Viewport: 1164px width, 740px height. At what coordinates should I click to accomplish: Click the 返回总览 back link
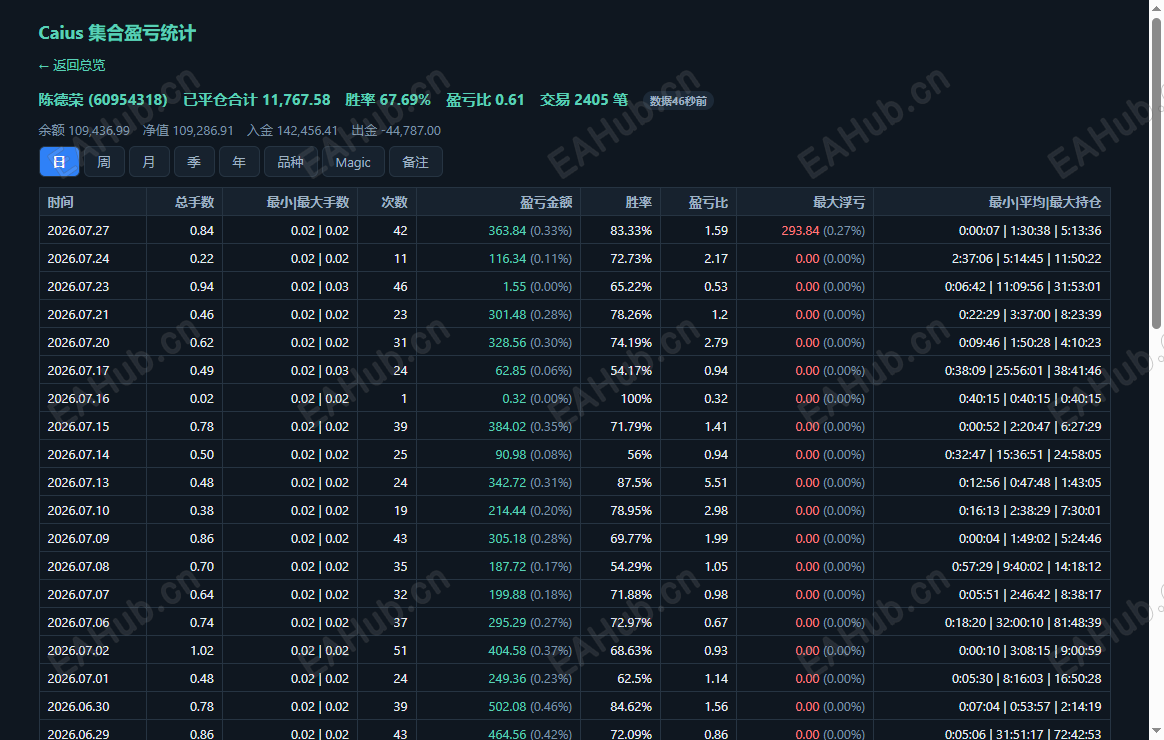pos(72,65)
